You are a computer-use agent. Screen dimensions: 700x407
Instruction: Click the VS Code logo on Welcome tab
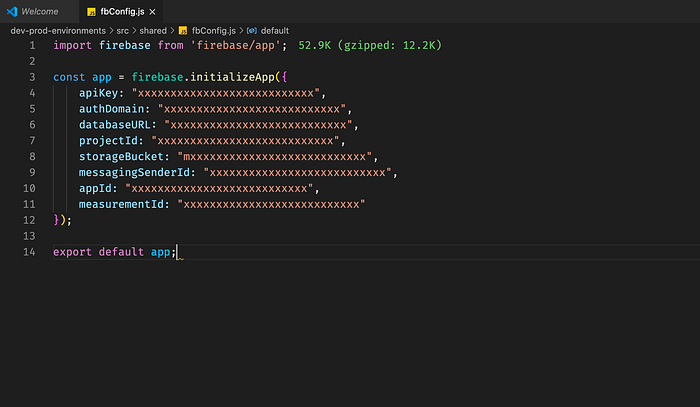click(x=12, y=12)
